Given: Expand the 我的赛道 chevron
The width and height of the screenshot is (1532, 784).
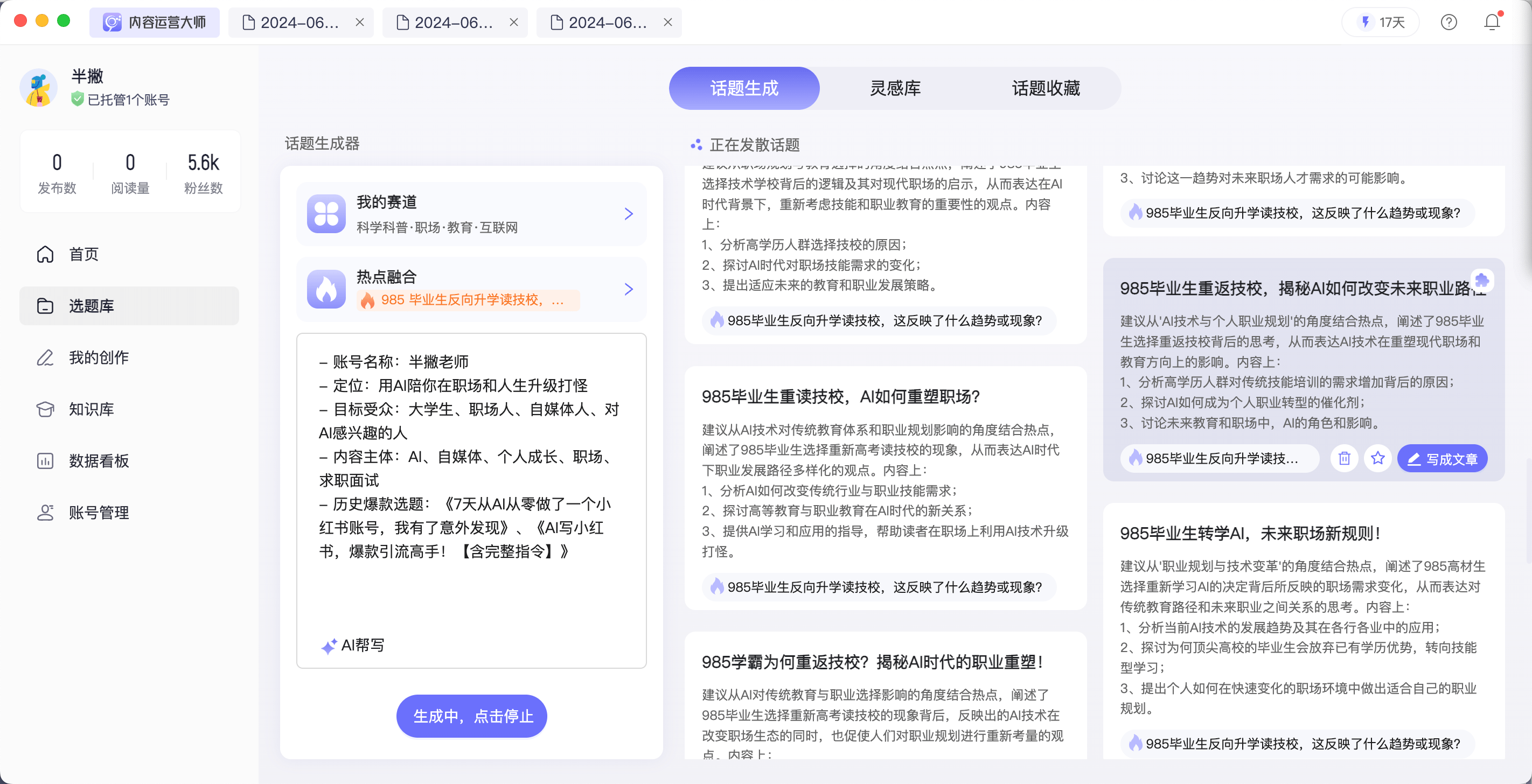Looking at the screenshot, I should [x=629, y=214].
